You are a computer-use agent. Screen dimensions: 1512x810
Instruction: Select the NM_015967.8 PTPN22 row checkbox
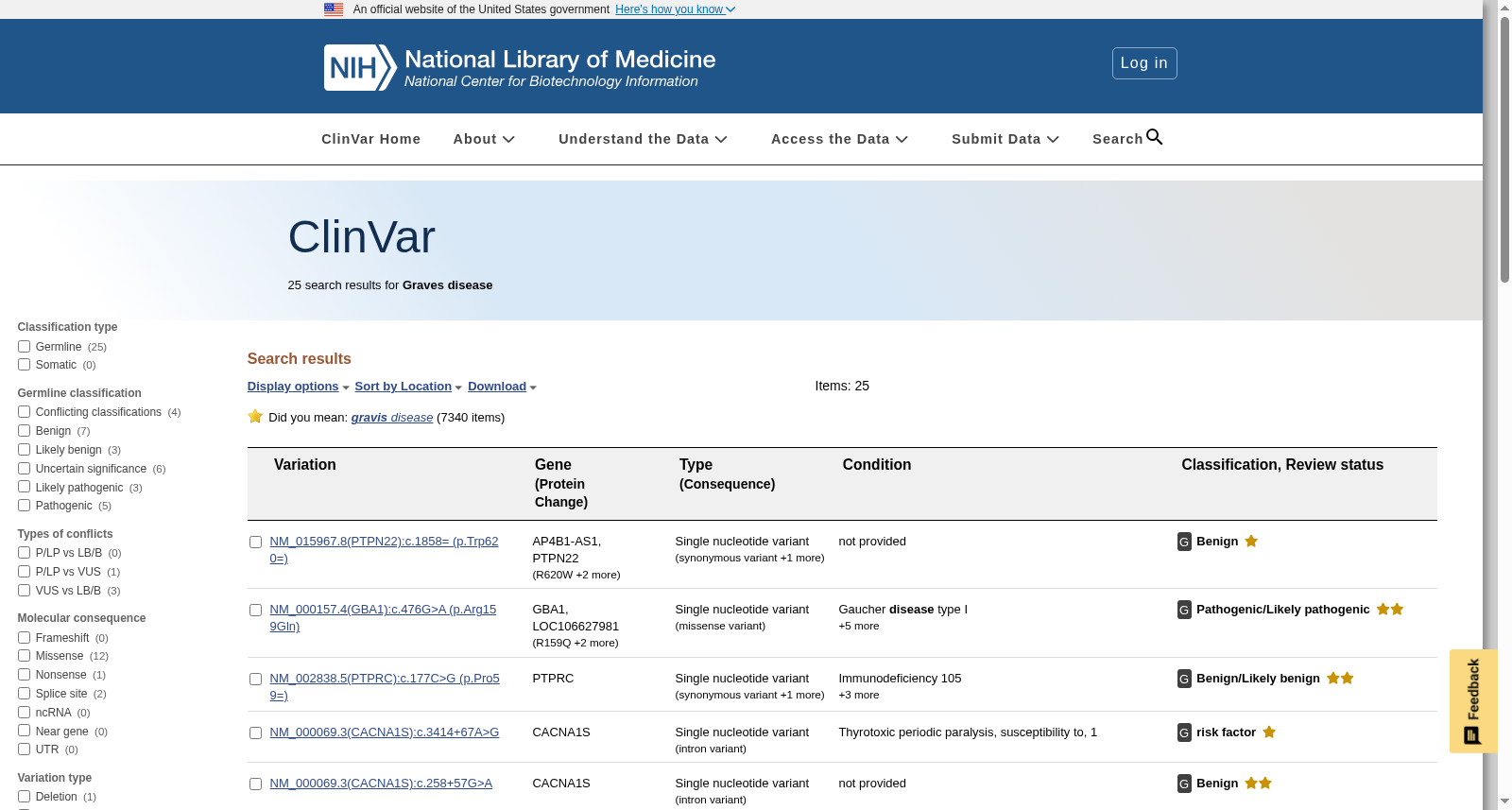tap(255, 543)
